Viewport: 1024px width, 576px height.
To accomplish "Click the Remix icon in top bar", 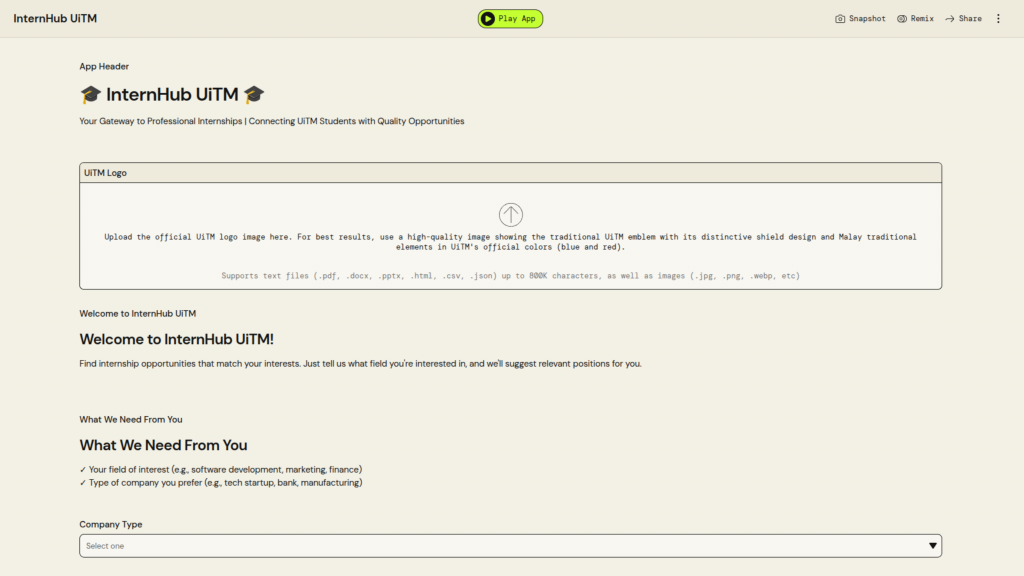I will pos(902,19).
